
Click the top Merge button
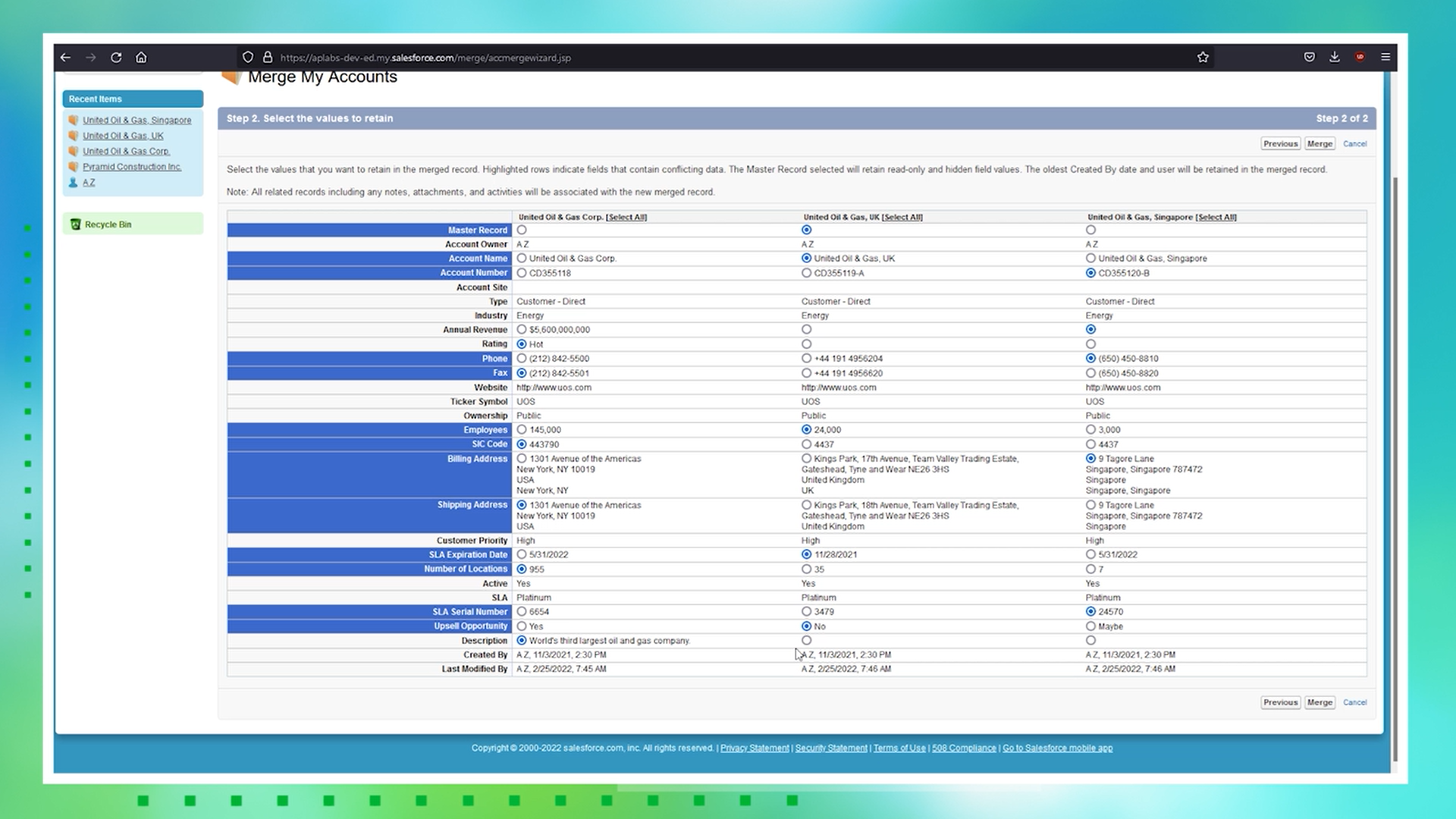pos(1319,144)
